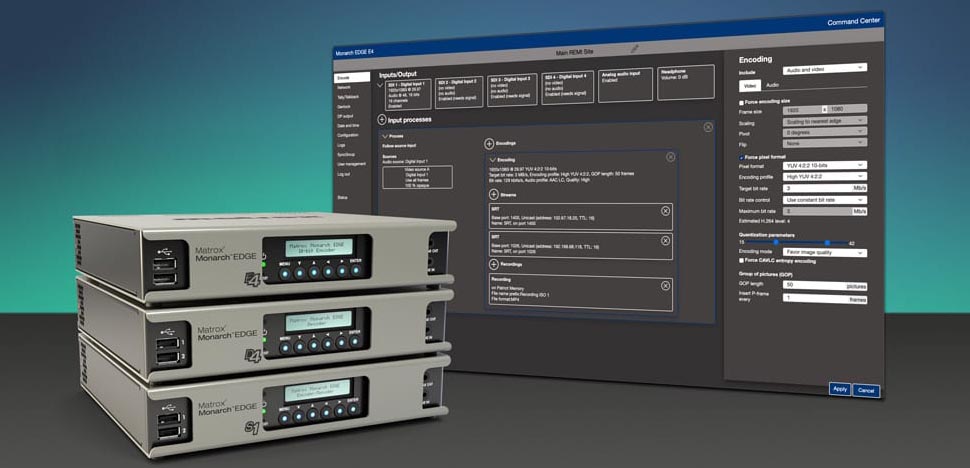Open User management in the sidebar

tap(350, 164)
